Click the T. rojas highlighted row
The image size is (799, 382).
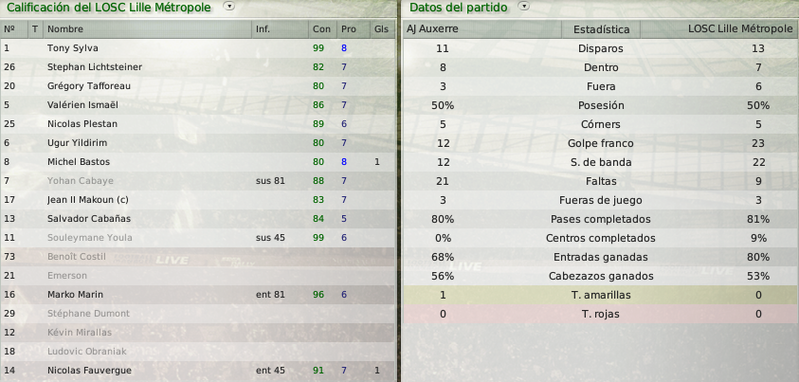pos(601,314)
